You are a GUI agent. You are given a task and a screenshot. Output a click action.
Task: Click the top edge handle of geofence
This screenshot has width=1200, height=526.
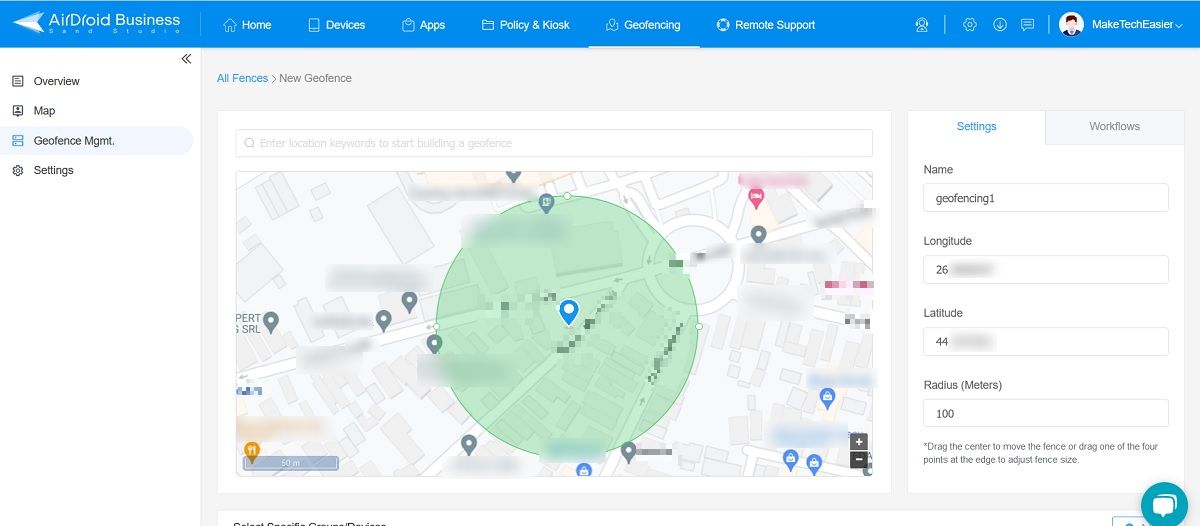[x=568, y=196]
